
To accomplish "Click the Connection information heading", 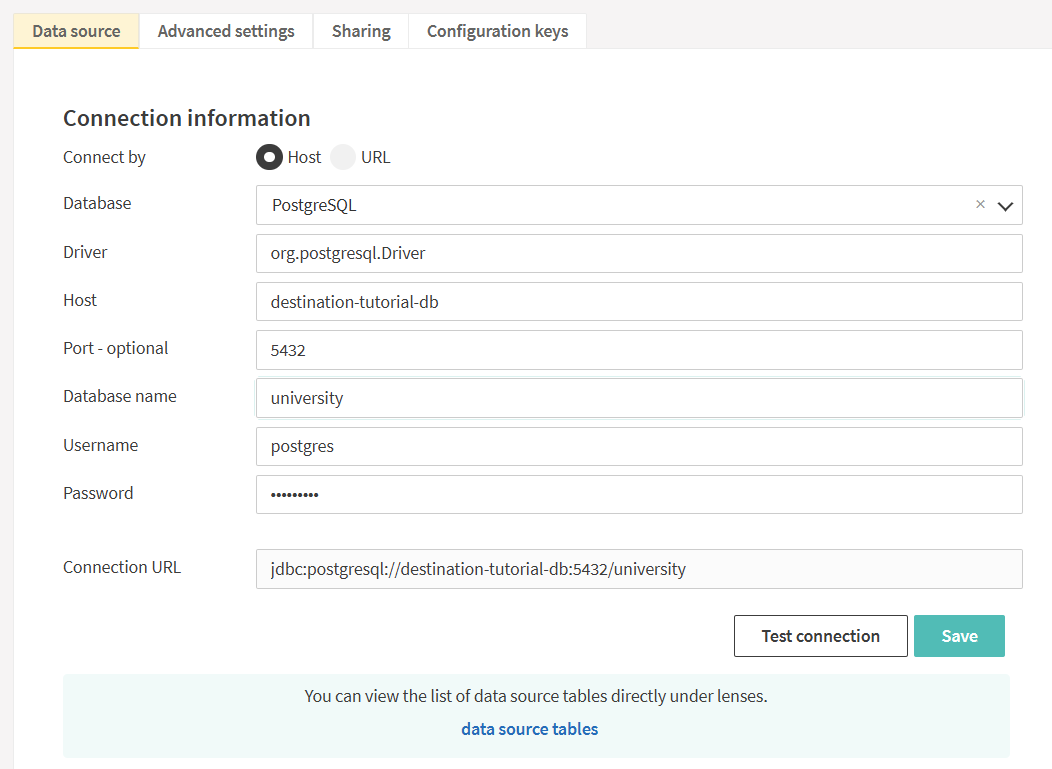I will [x=187, y=118].
